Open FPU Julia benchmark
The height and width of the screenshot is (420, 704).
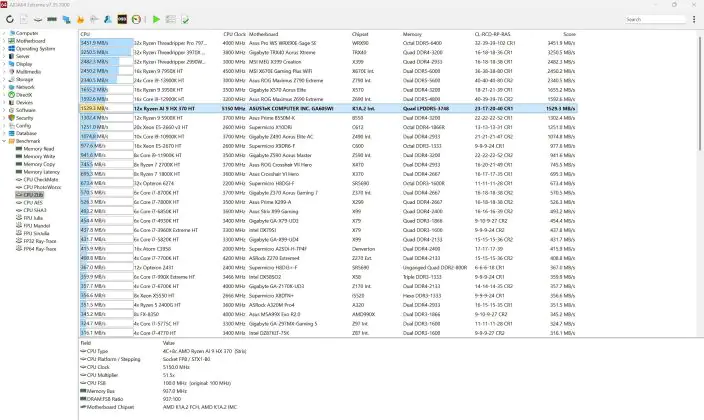(x=33, y=218)
